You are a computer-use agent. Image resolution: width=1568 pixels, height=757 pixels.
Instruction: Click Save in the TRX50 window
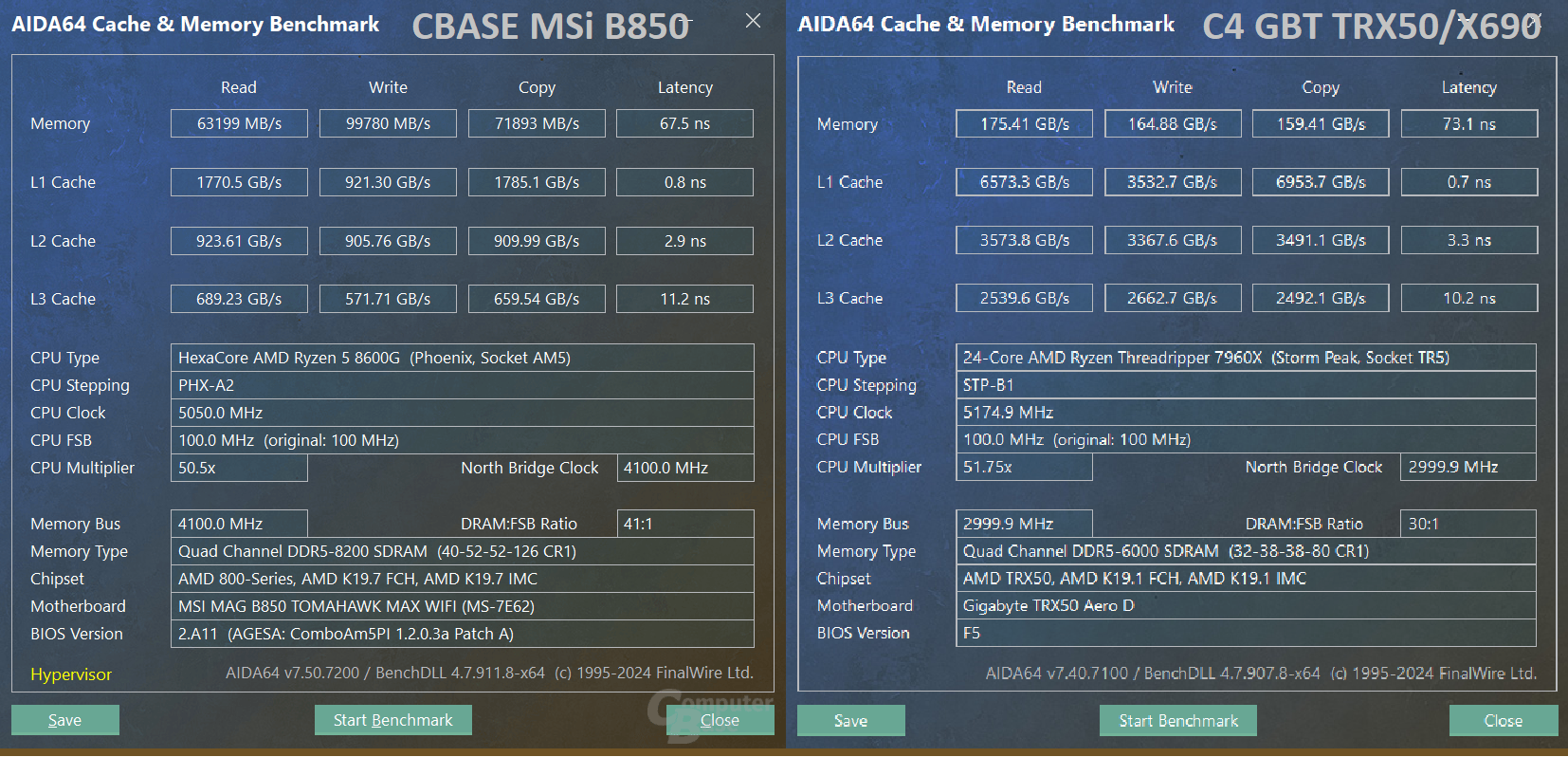coord(850,721)
